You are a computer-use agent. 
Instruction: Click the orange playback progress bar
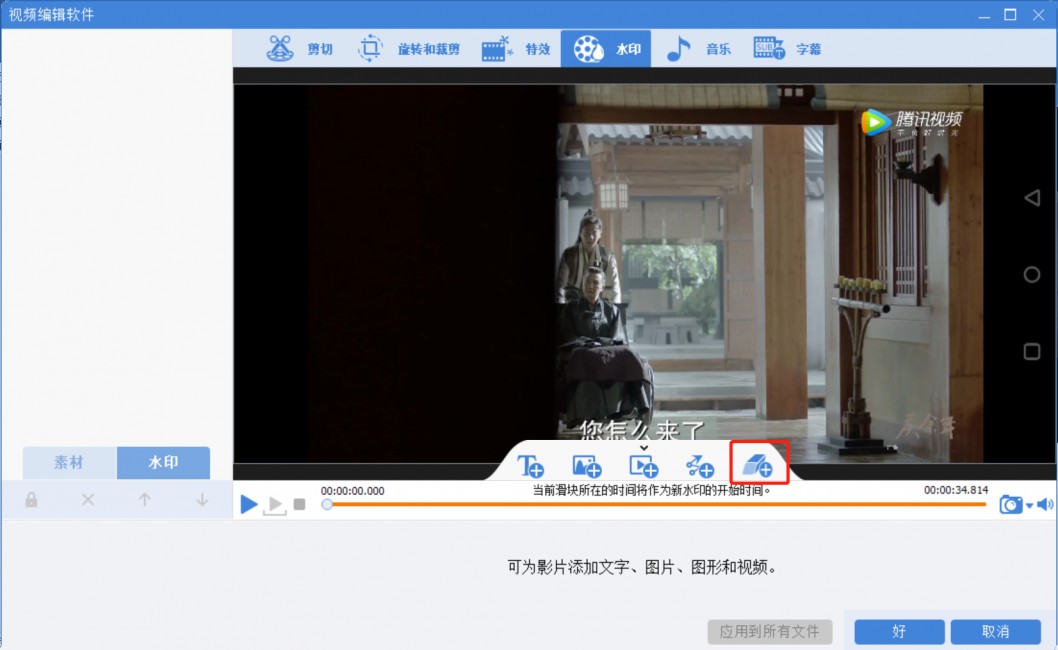point(656,504)
